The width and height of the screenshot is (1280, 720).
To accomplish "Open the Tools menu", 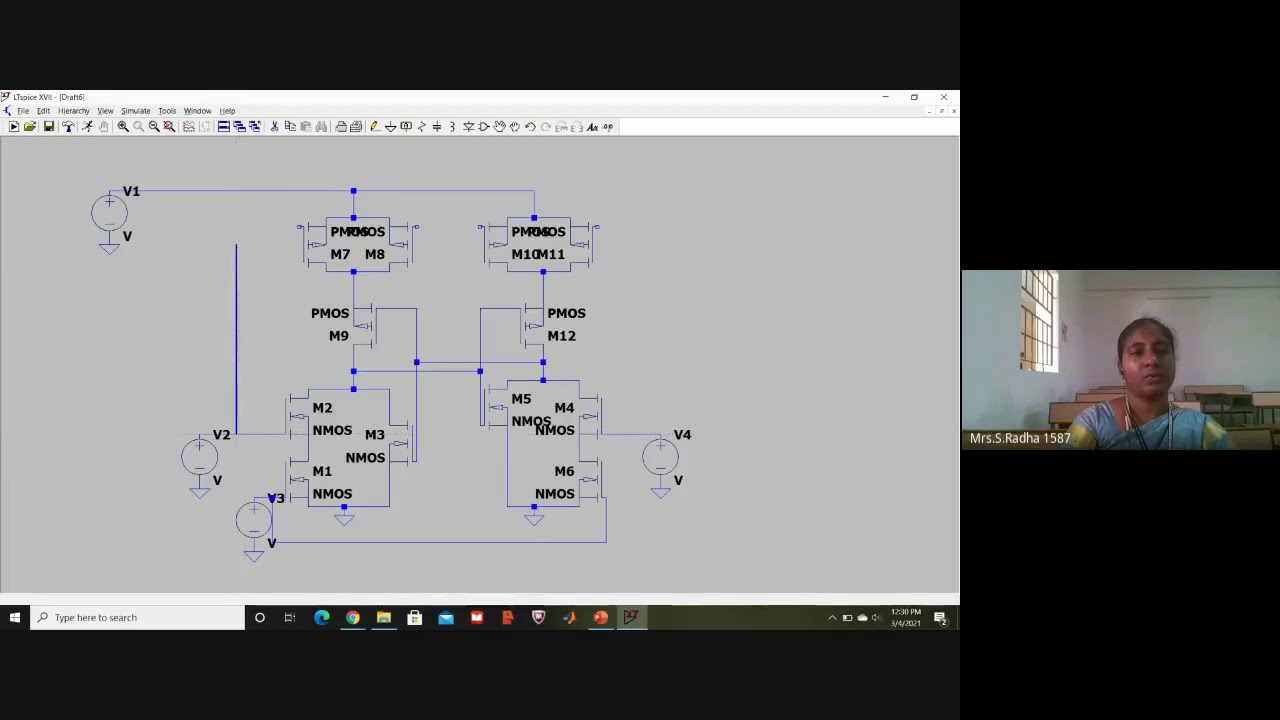I will [x=167, y=111].
